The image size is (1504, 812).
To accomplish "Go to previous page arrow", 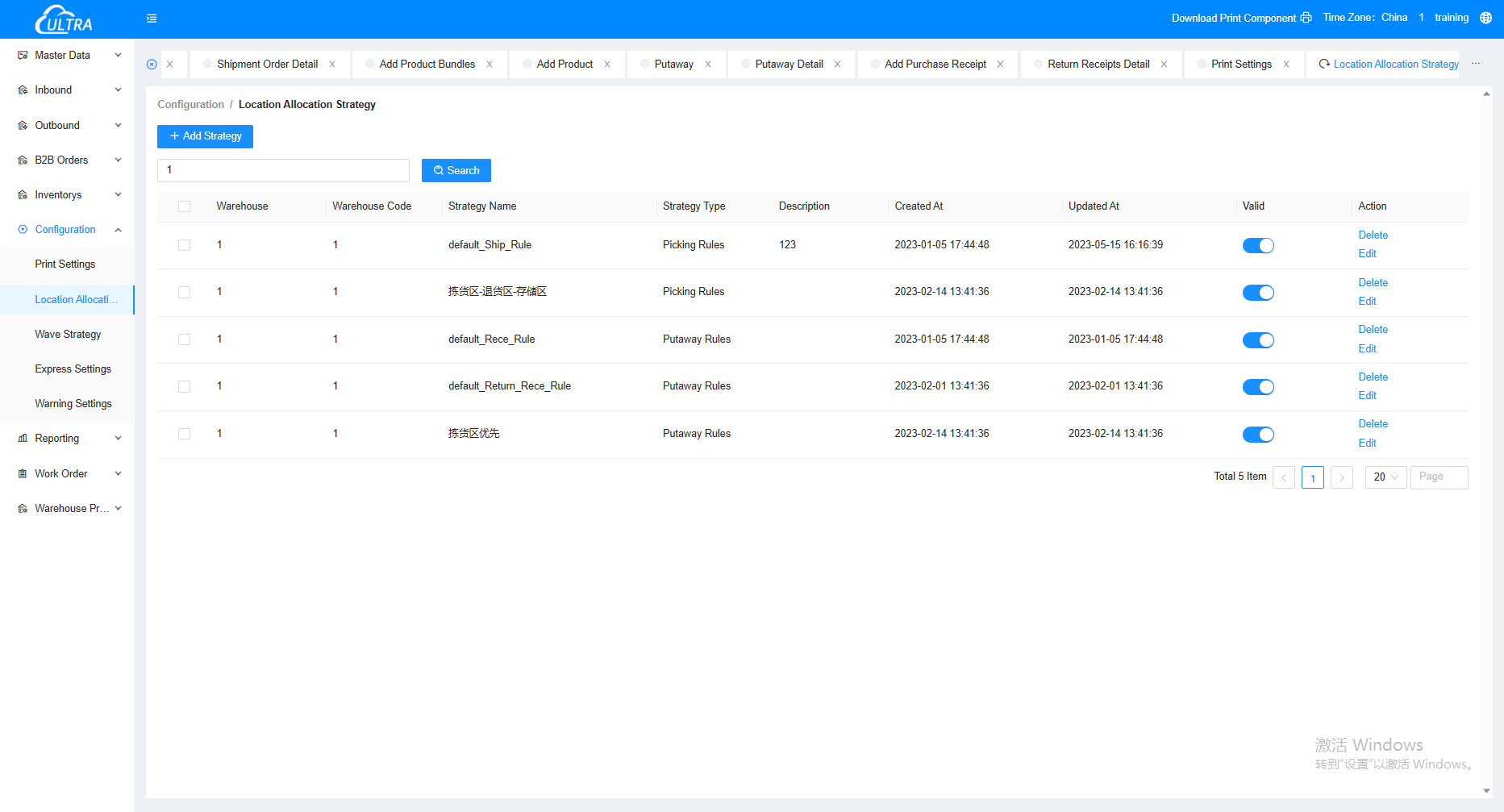I will [x=1284, y=477].
